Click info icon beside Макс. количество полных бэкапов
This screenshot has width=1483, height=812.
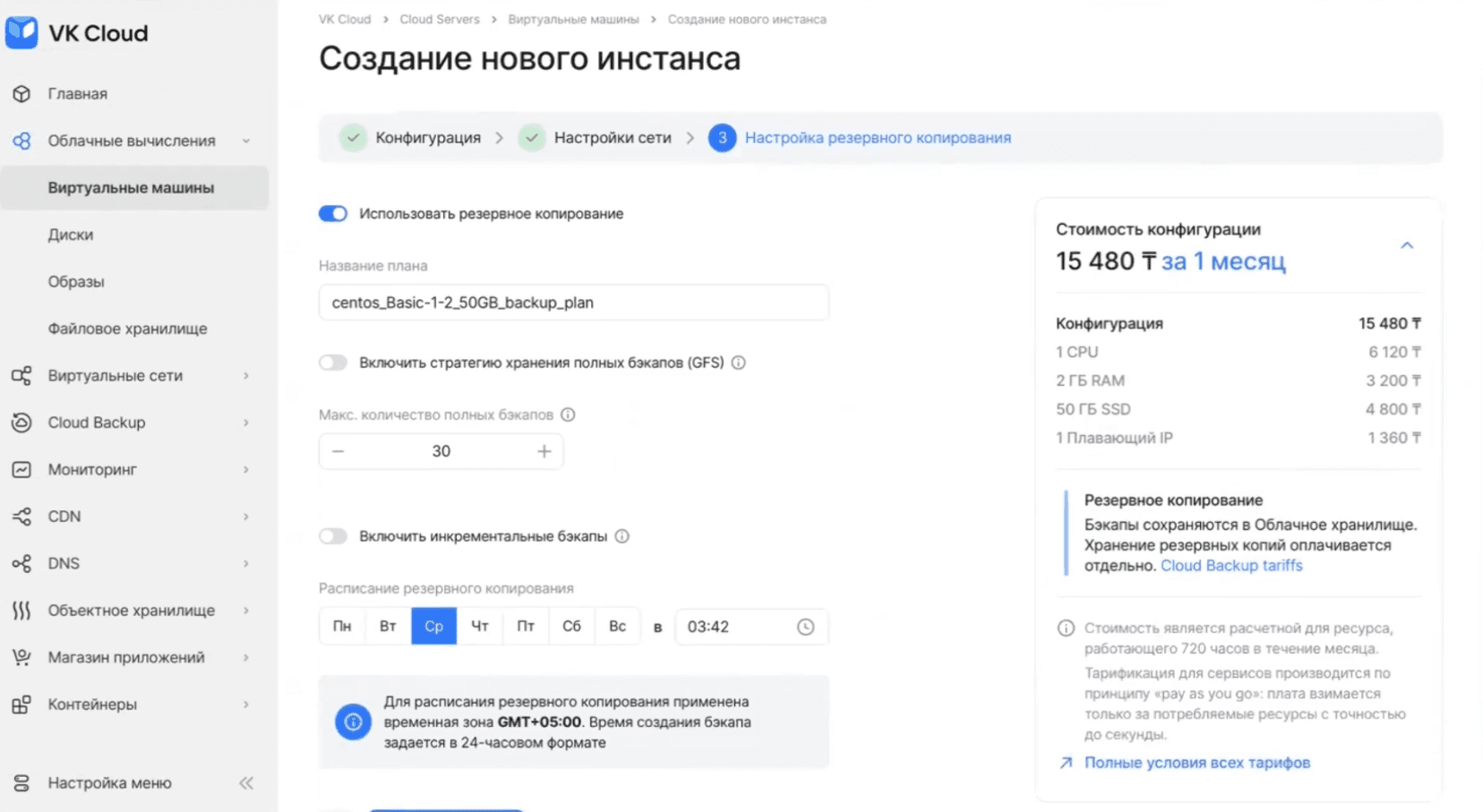click(x=568, y=415)
